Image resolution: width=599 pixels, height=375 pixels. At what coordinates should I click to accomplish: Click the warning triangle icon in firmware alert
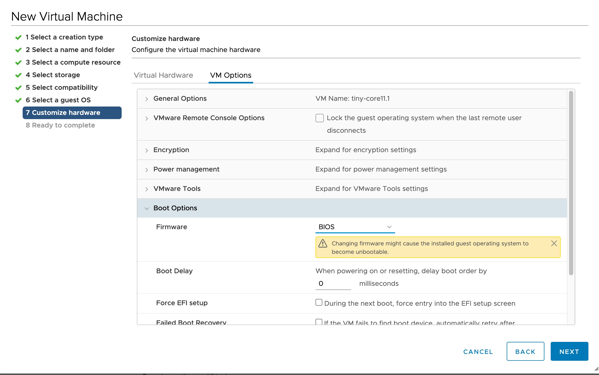click(322, 243)
